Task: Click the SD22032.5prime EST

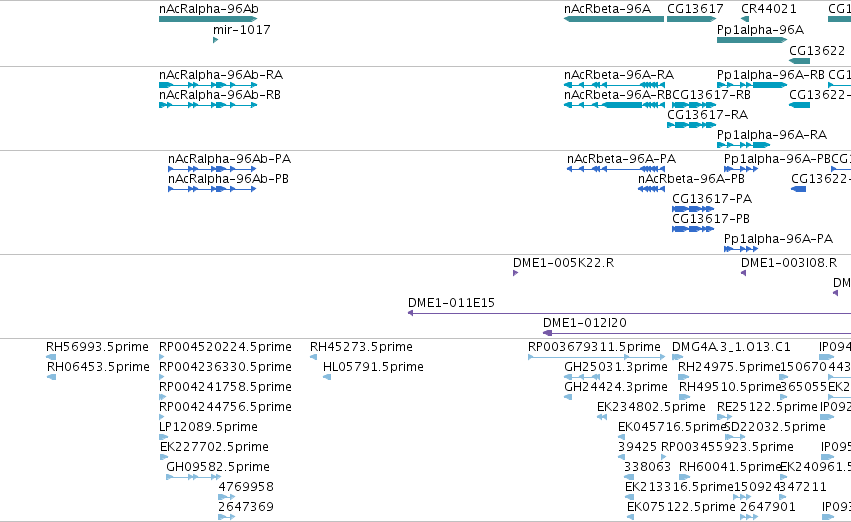Action: pos(735,437)
